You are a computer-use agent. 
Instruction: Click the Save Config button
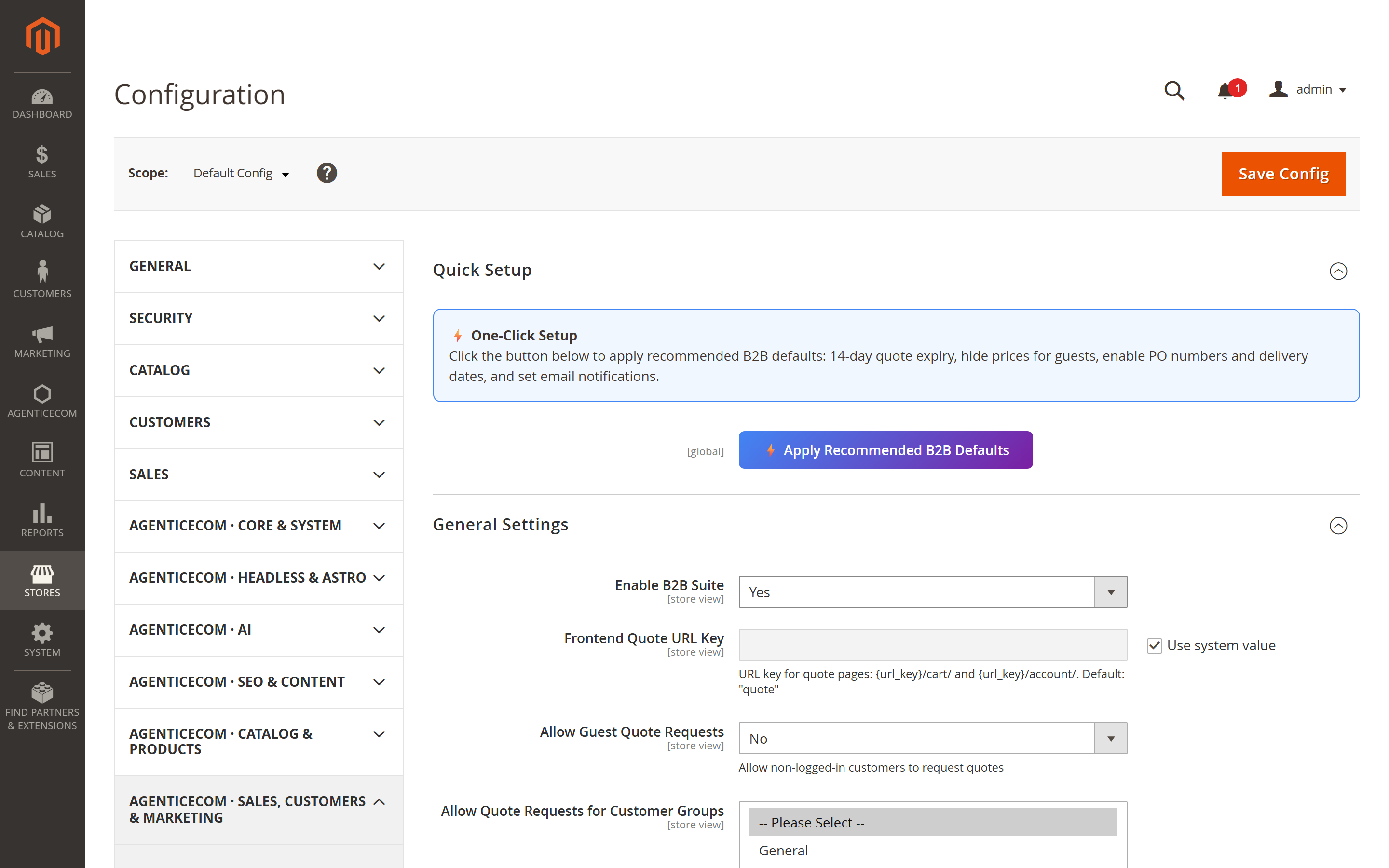[x=1283, y=174]
